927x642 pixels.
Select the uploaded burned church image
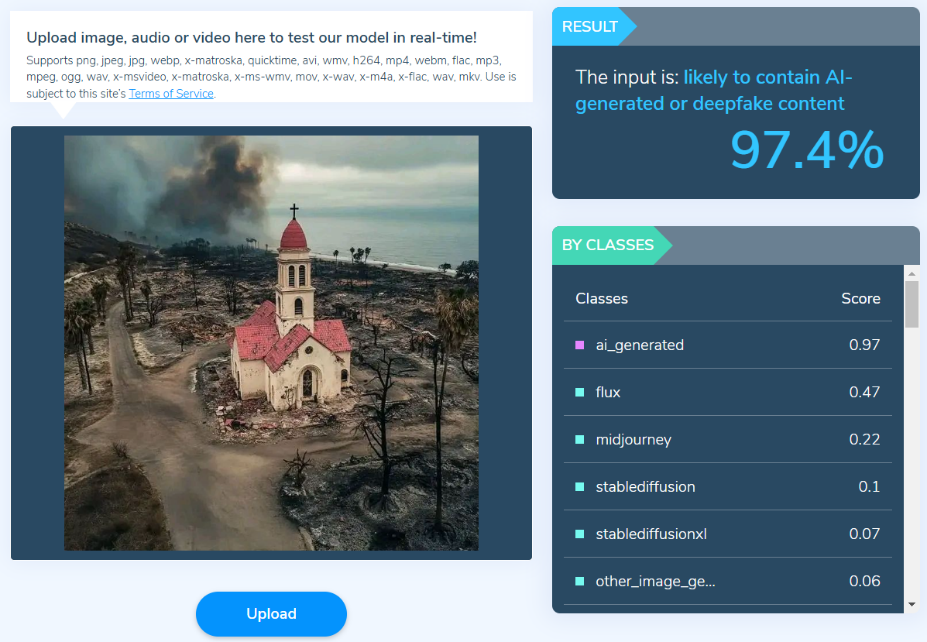(x=271, y=343)
